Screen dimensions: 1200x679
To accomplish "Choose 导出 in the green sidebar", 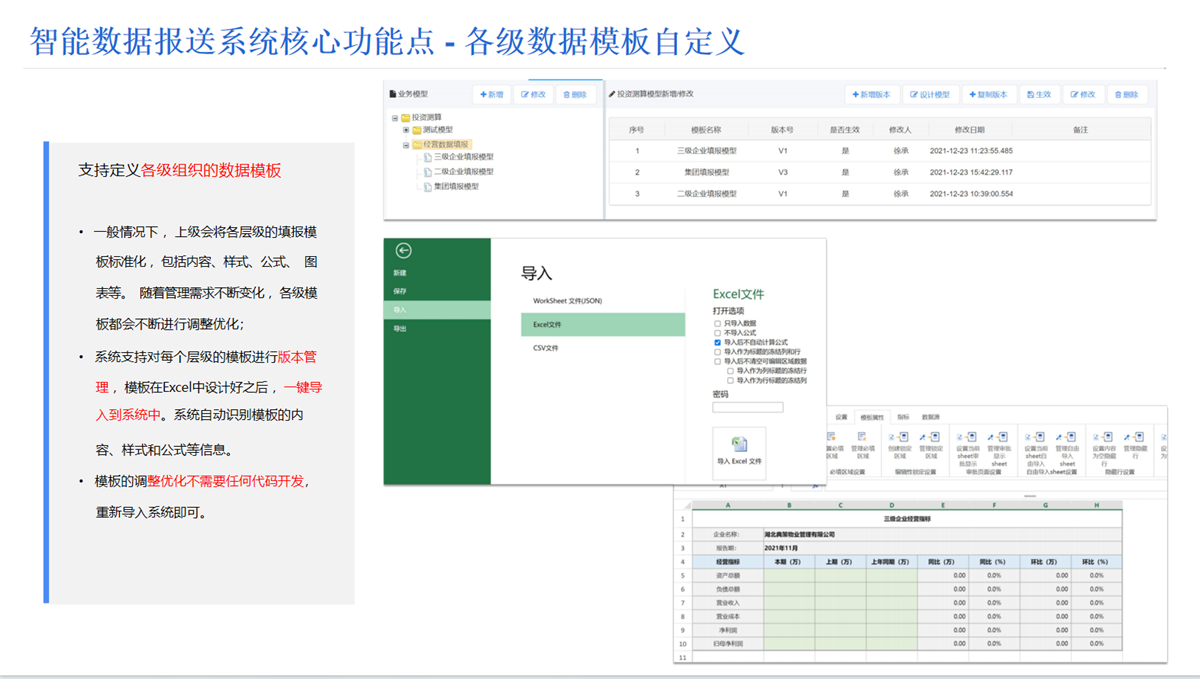I will click(437, 328).
